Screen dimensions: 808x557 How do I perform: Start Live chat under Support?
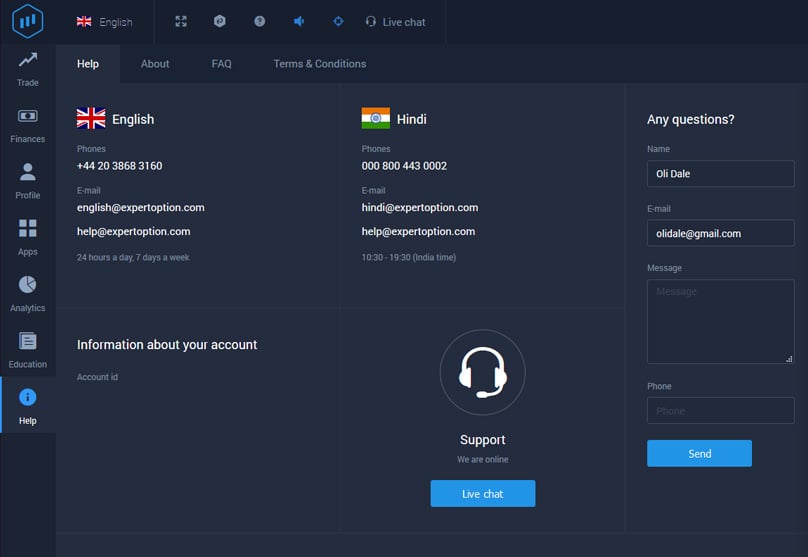coord(483,494)
